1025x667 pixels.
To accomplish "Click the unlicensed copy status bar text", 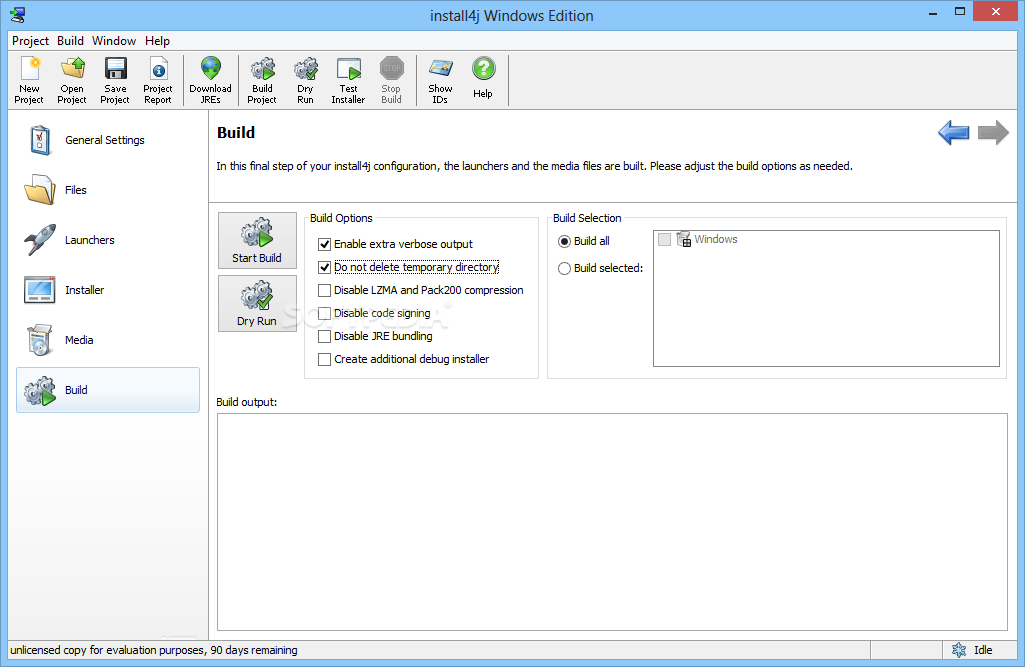I will click(x=154, y=650).
